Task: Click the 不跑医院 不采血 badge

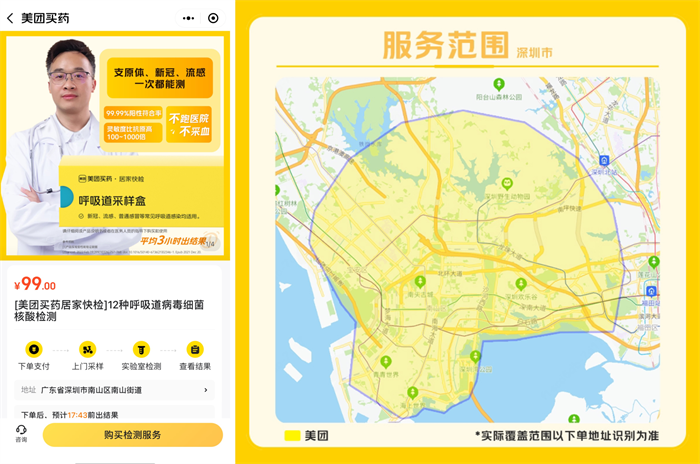Action: 189,125
